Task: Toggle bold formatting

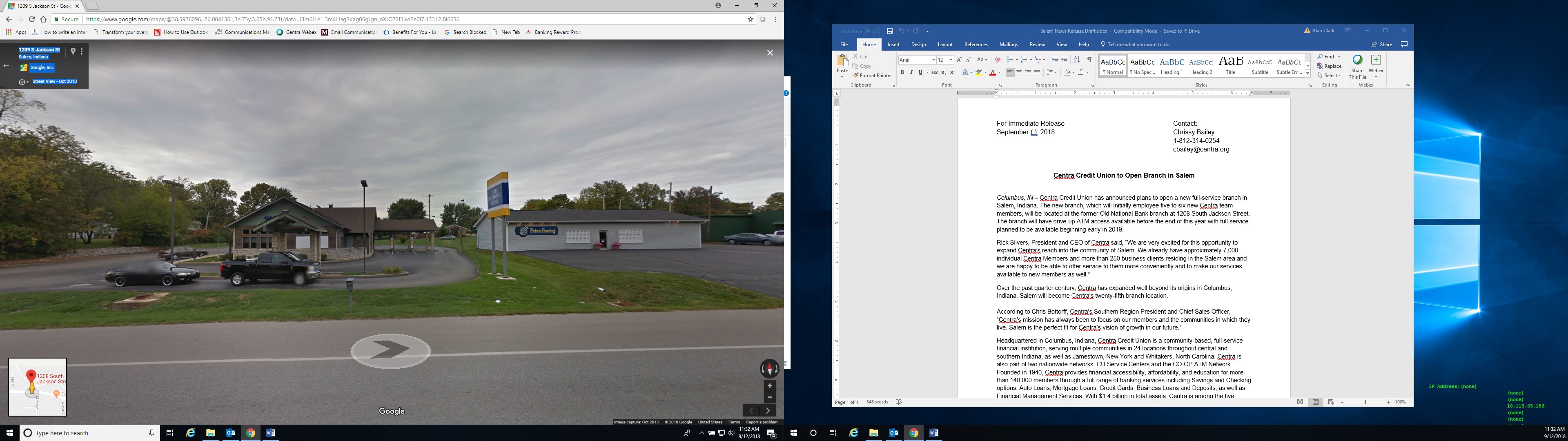Action: point(902,73)
